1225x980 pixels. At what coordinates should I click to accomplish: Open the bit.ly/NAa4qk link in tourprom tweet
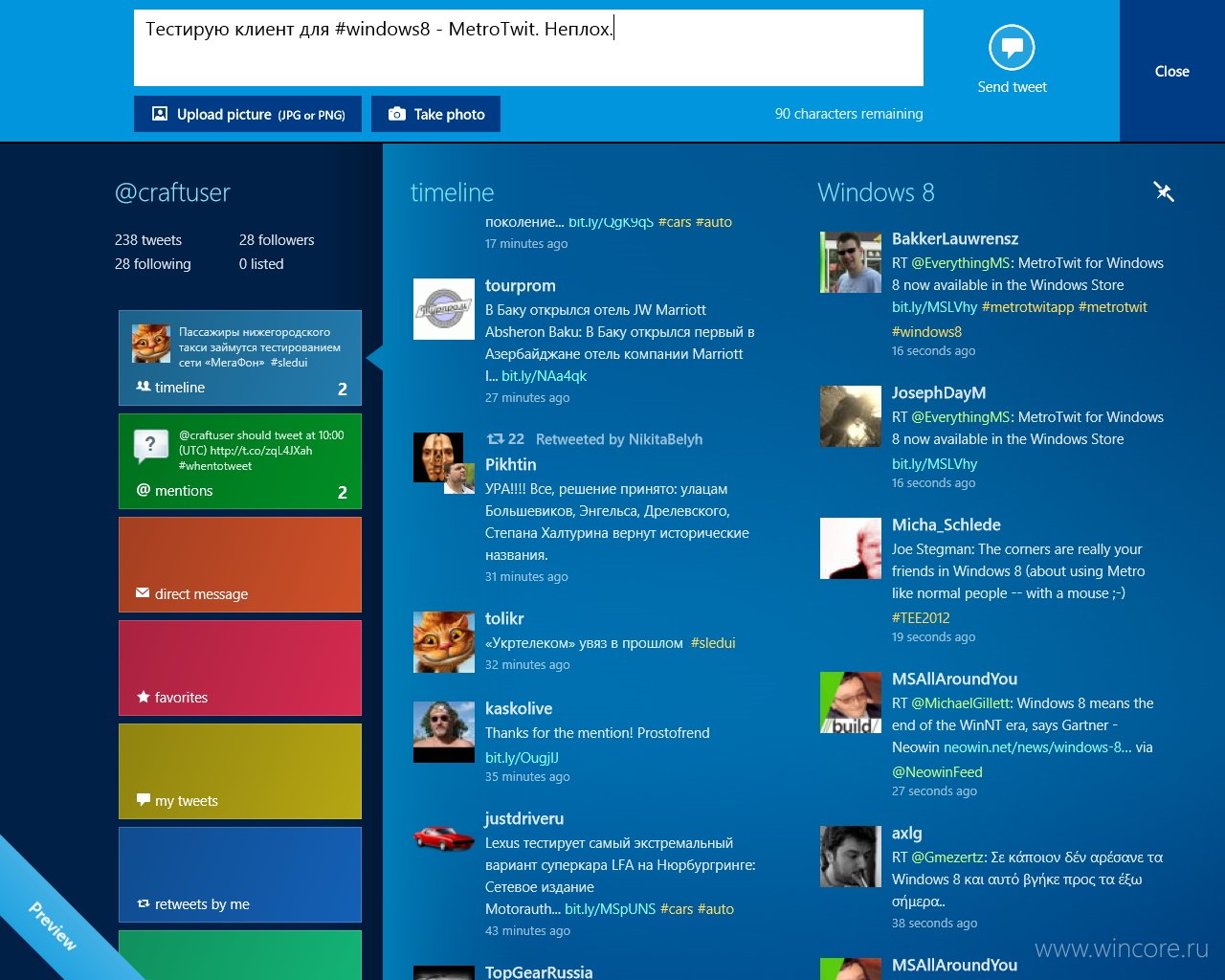tap(544, 376)
